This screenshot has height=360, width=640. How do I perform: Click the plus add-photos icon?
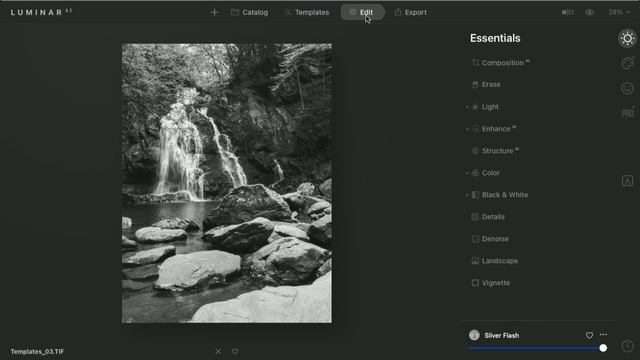214,12
